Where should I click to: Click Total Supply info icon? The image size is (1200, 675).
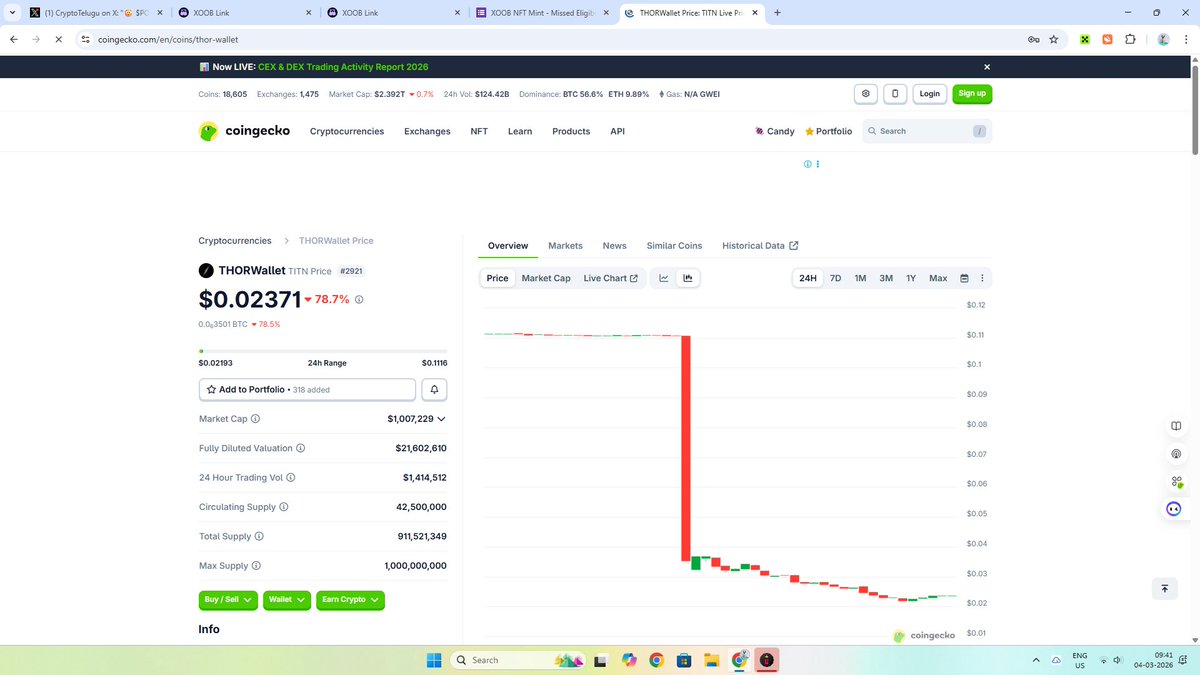260,537
